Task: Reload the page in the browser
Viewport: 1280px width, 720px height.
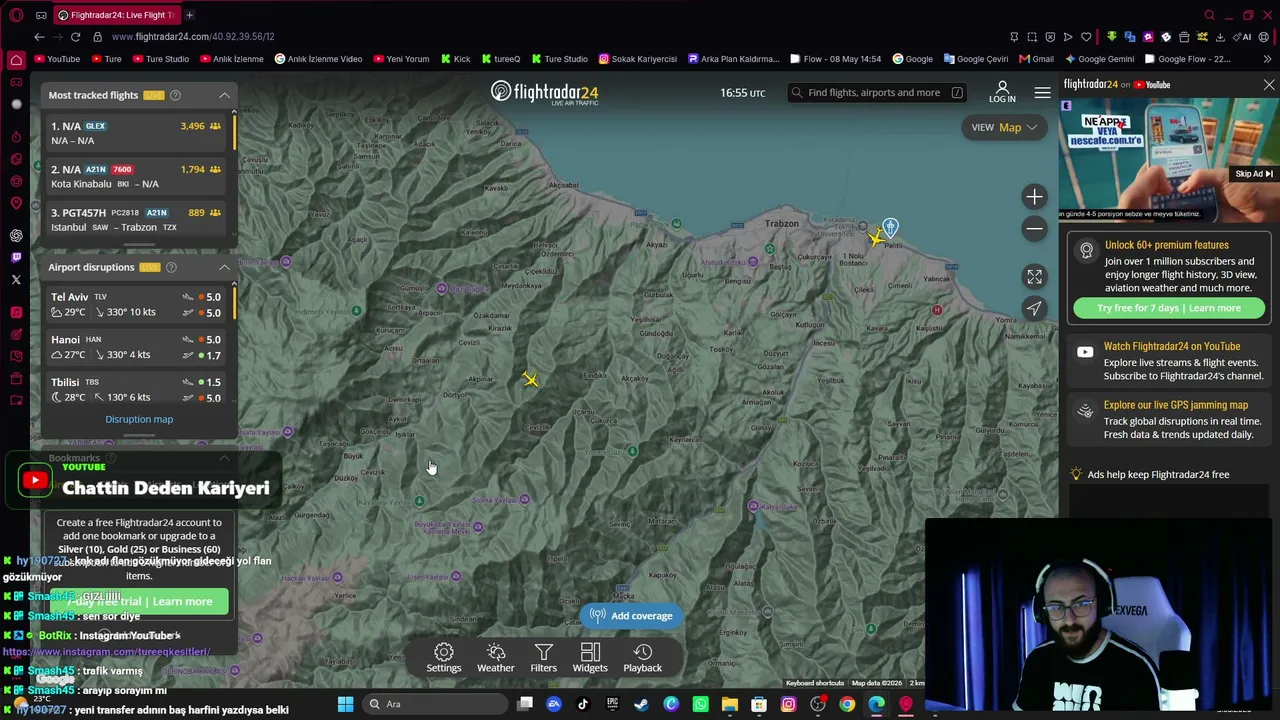Action: point(75,37)
